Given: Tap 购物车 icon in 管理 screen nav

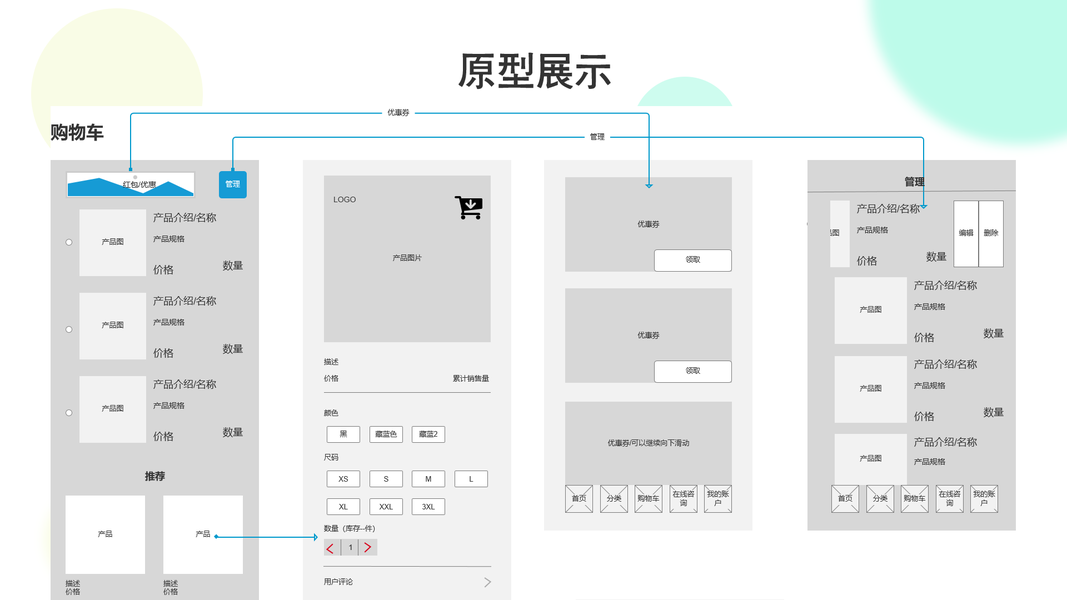Looking at the screenshot, I should [x=915, y=499].
